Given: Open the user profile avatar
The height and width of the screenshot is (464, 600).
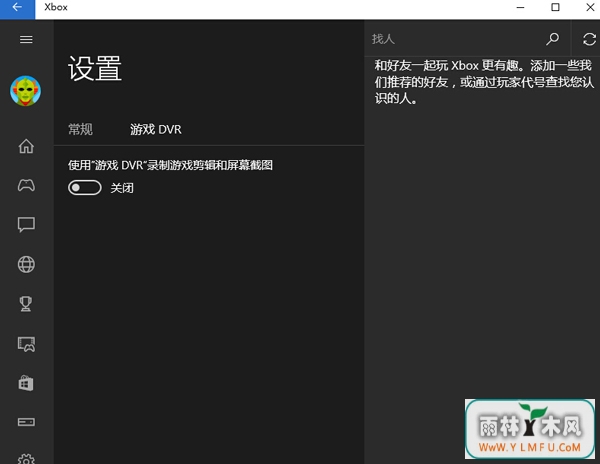Looking at the screenshot, I should [x=26, y=91].
